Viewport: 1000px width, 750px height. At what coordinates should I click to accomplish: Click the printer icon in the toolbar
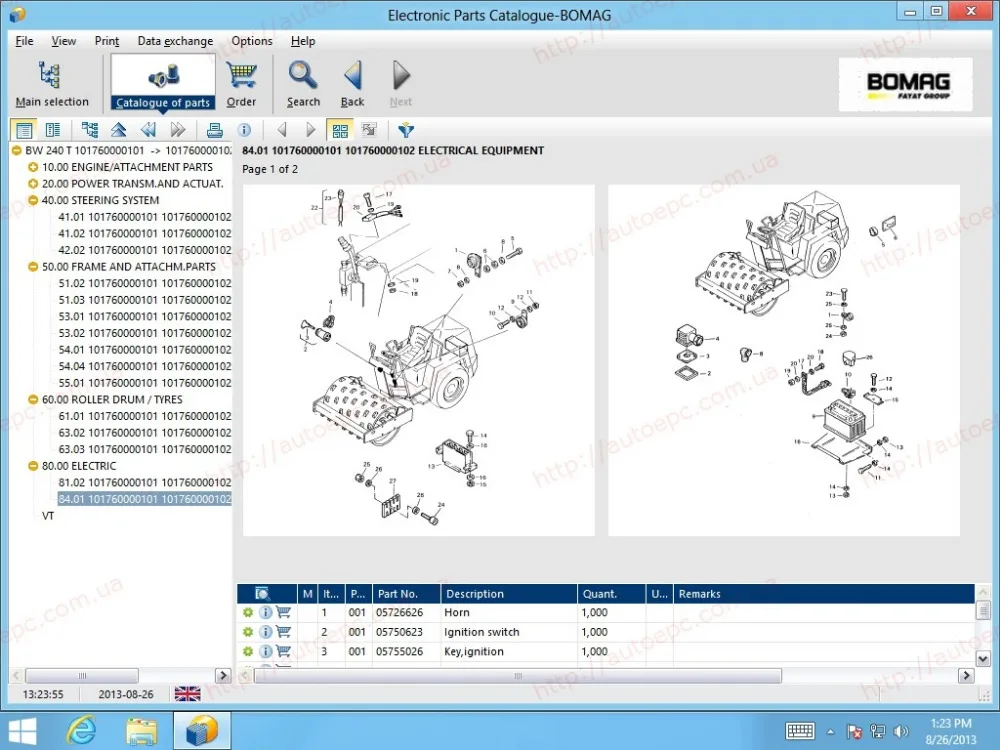coord(214,130)
